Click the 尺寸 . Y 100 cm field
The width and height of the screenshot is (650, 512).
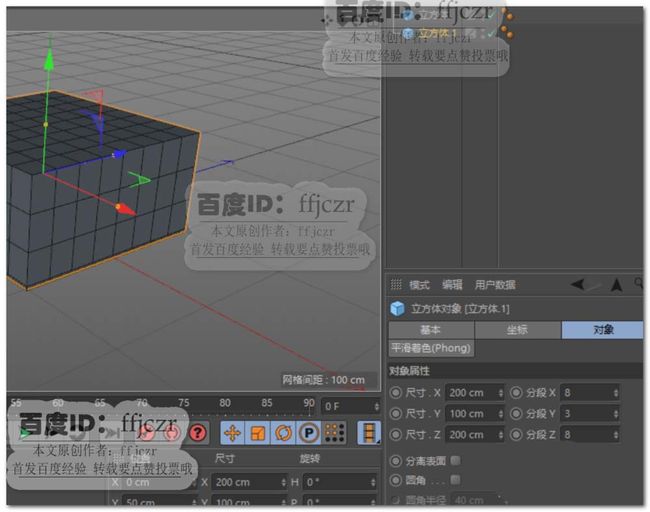[474, 413]
